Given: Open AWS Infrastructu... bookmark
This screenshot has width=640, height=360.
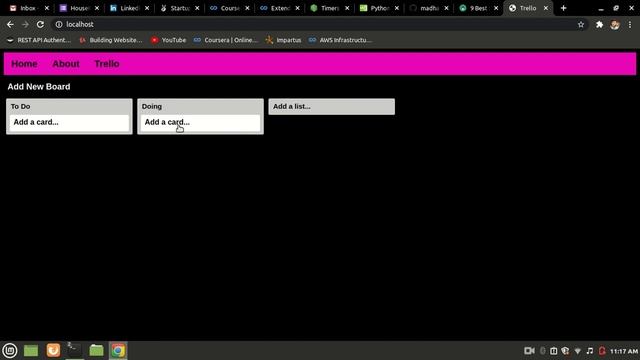Looking at the screenshot, I should (x=340, y=40).
